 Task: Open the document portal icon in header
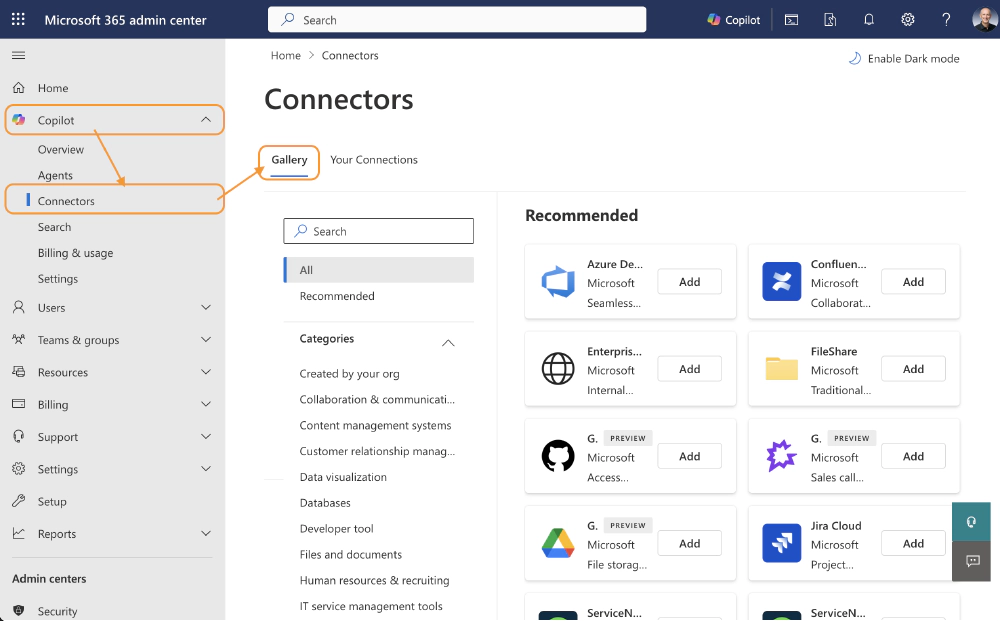tap(830, 20)
